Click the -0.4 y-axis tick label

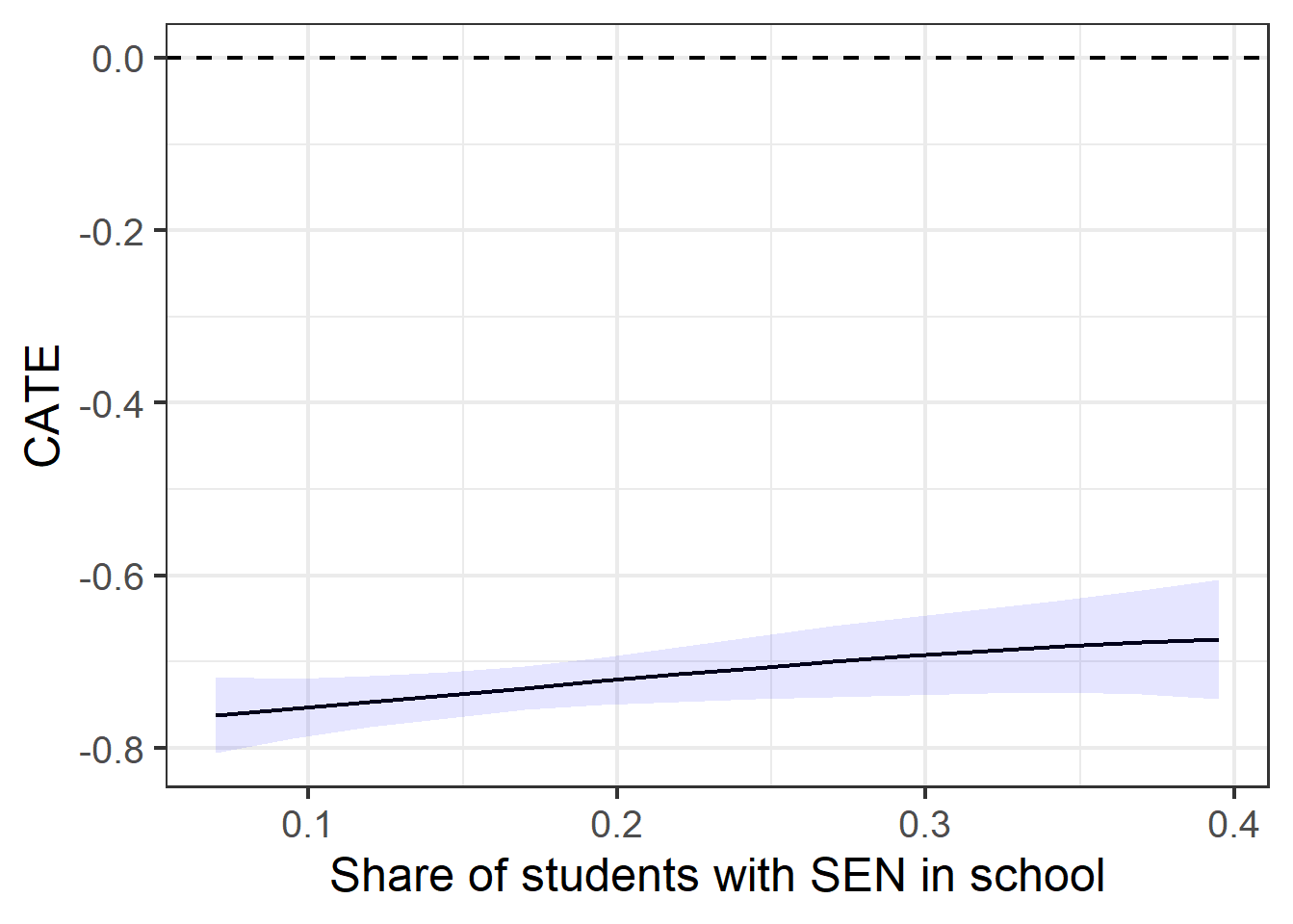coord(111,404)
